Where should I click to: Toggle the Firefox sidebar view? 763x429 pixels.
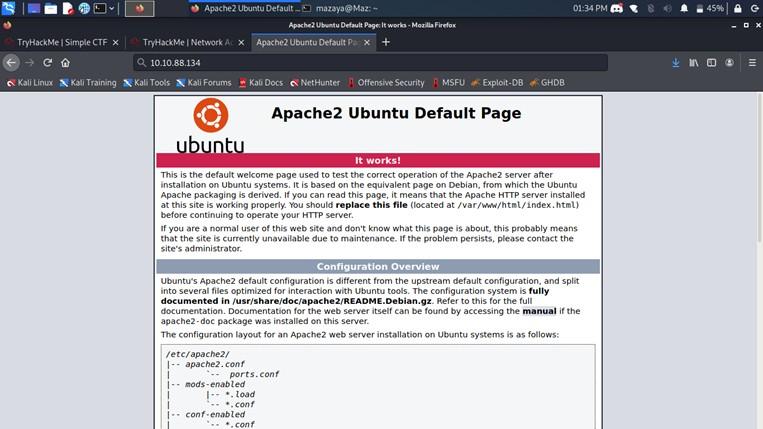click(710, 62)
